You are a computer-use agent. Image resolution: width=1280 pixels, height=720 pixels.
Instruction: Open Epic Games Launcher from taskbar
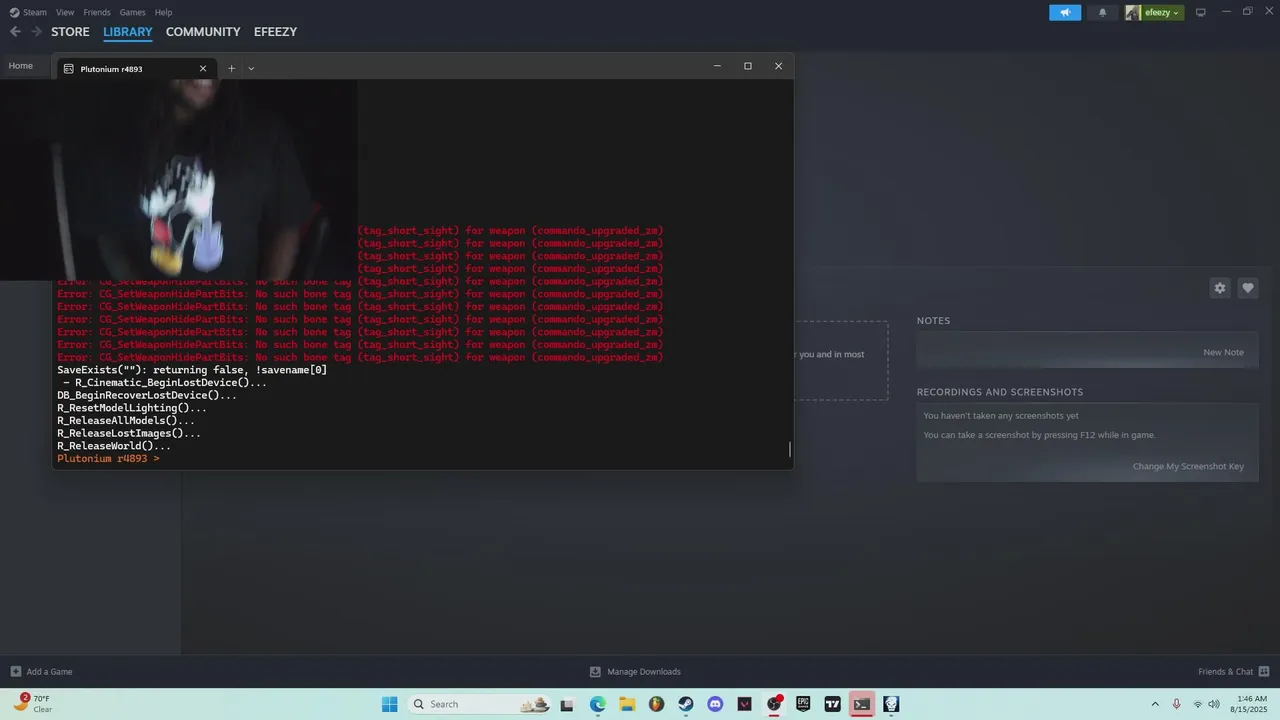pyautogui.click(x=803, y=704)
